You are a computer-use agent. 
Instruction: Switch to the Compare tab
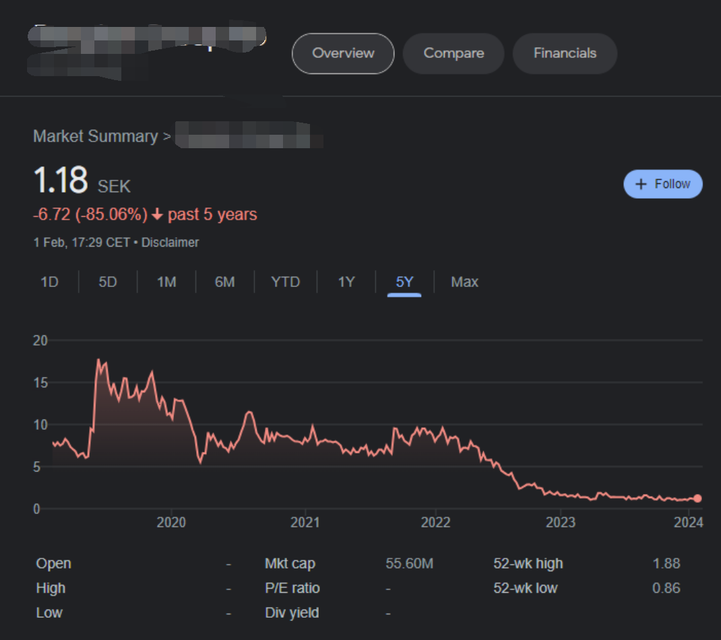coord(453,53)
